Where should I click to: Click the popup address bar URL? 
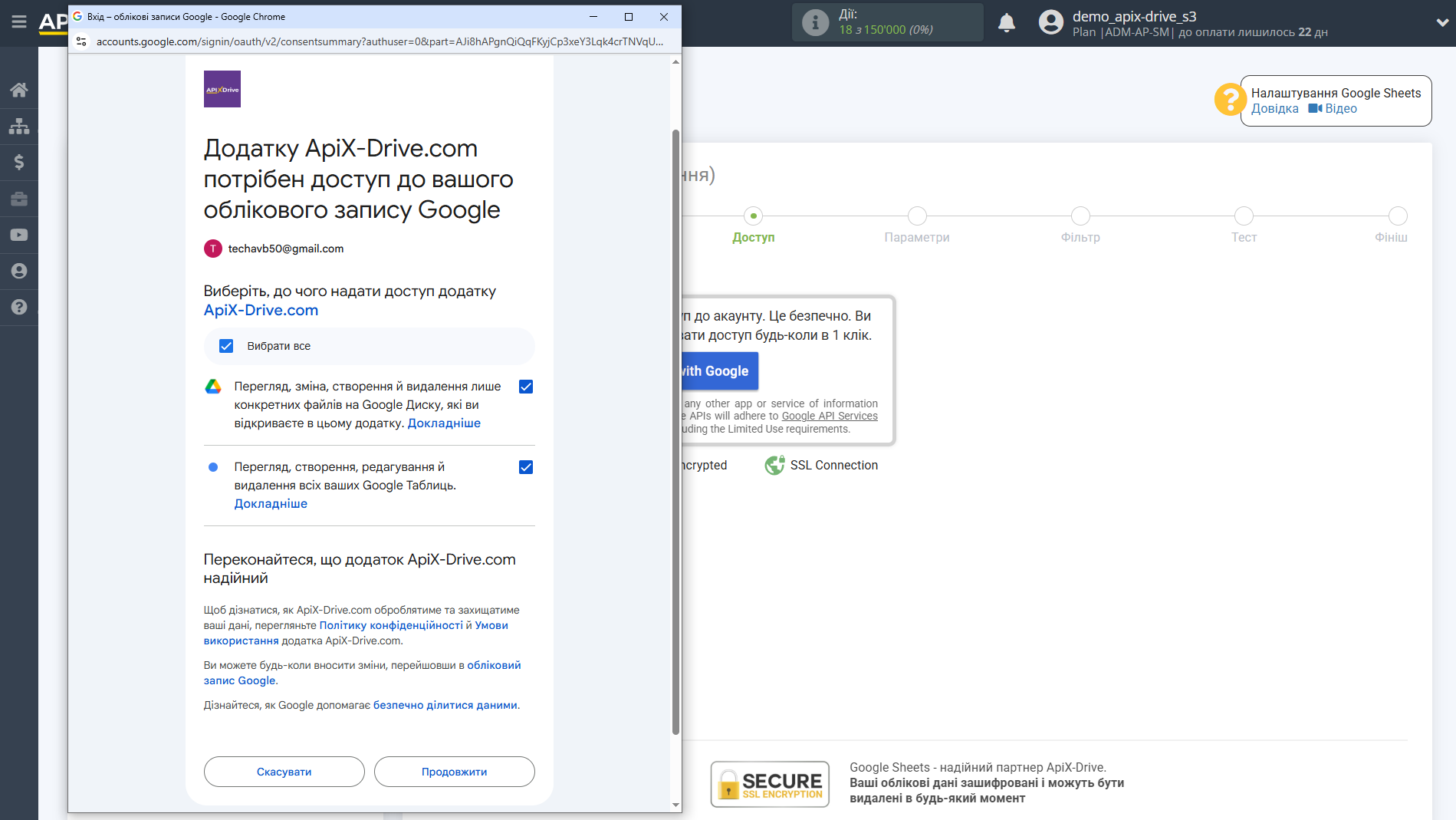coord(380,41)
